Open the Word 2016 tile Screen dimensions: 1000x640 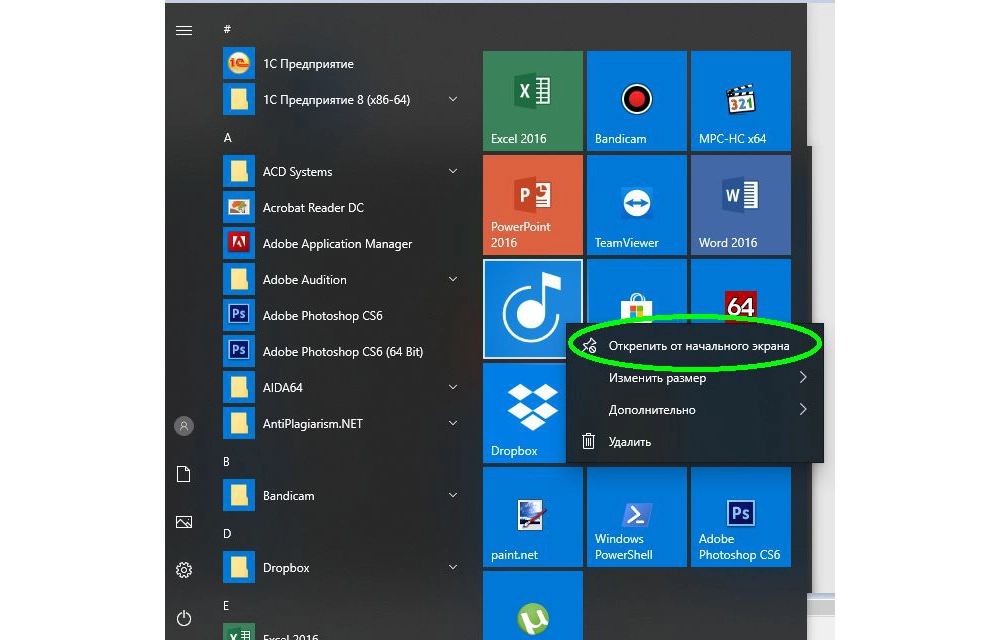coord(740,205)
